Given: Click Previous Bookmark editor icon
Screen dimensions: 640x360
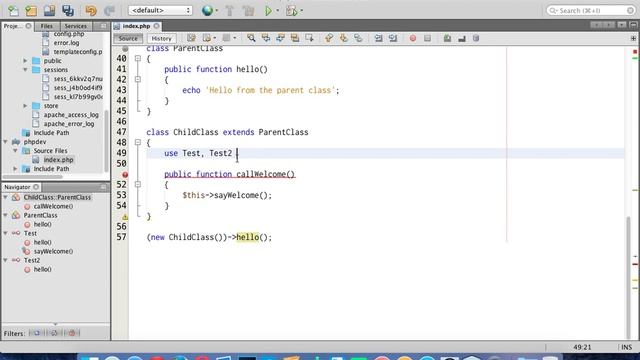Looking at the screenshot, I should [x=329, y=38].
